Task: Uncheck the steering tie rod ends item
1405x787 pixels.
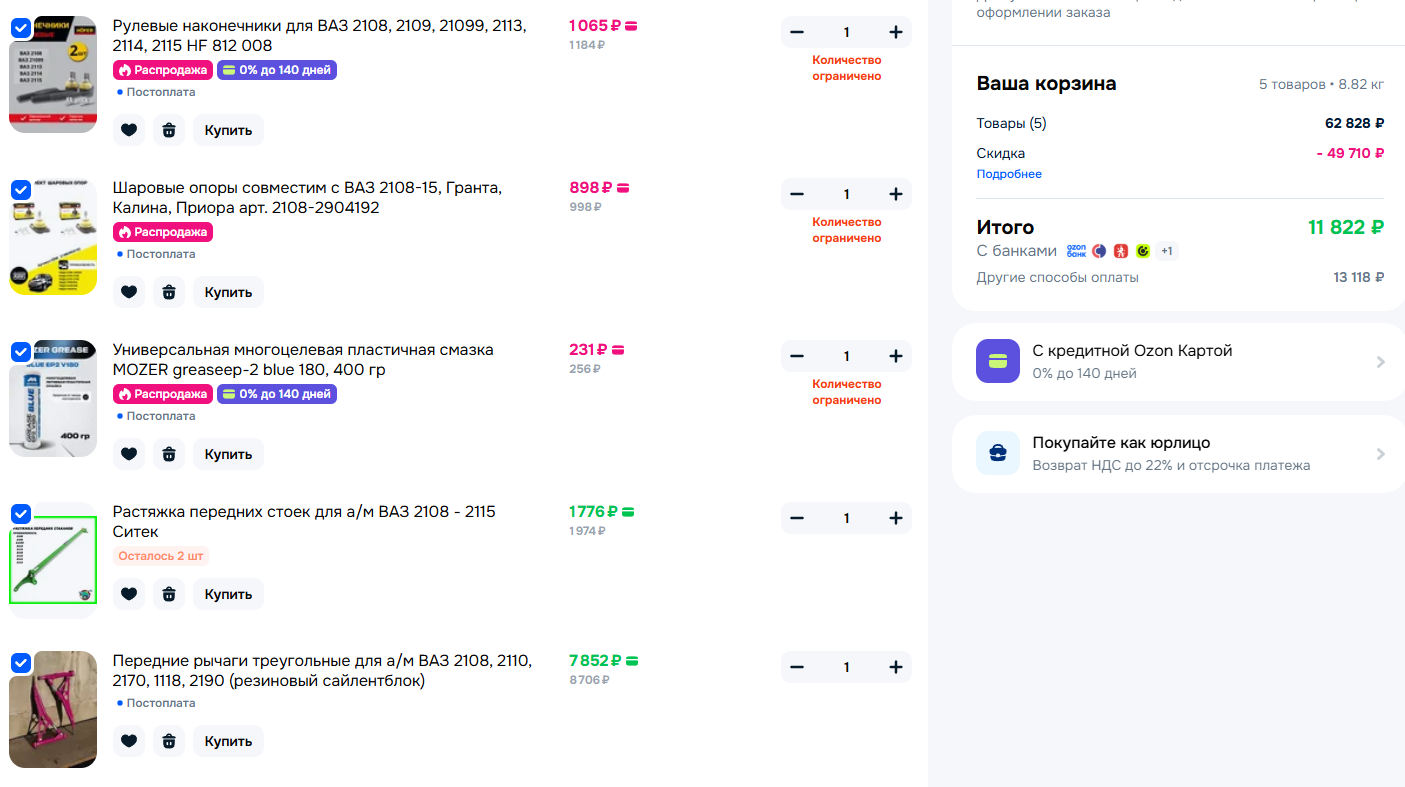Action: point(21,28)
